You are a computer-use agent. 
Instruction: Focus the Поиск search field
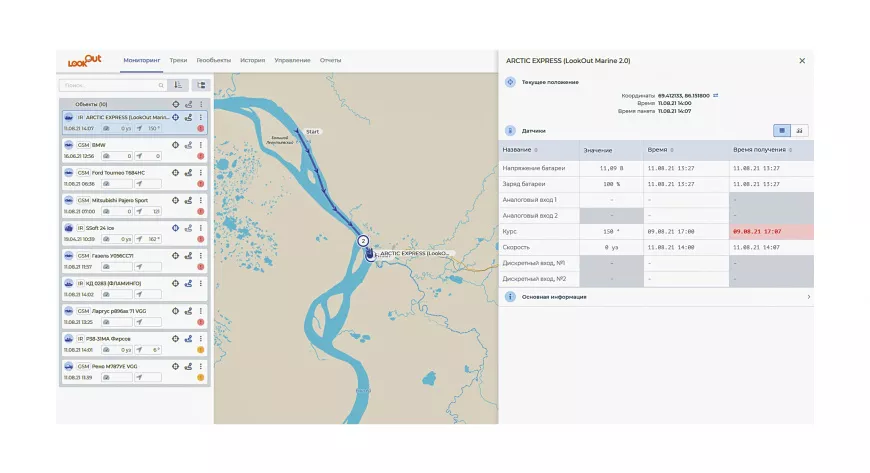point(113,85)
